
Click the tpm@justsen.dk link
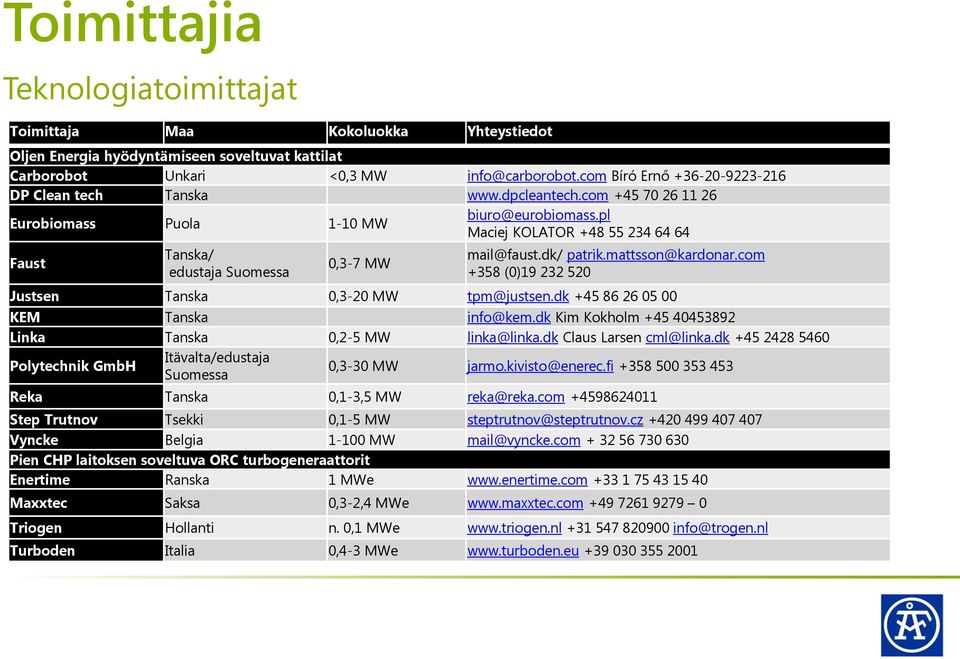[x=518, y=296]
